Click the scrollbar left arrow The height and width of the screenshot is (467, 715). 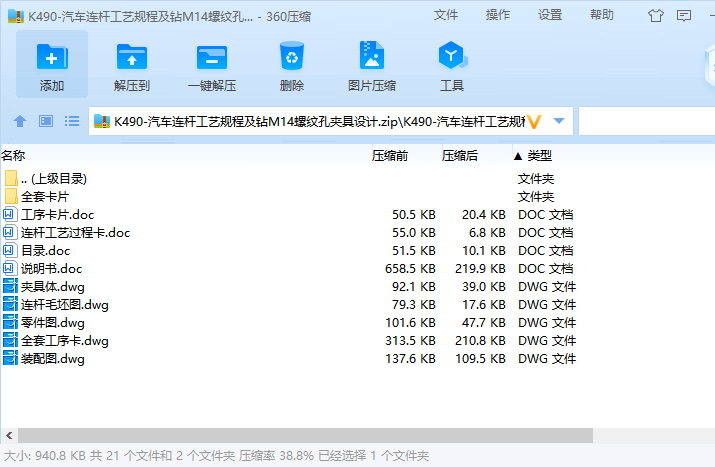click(x=9, y=436)
